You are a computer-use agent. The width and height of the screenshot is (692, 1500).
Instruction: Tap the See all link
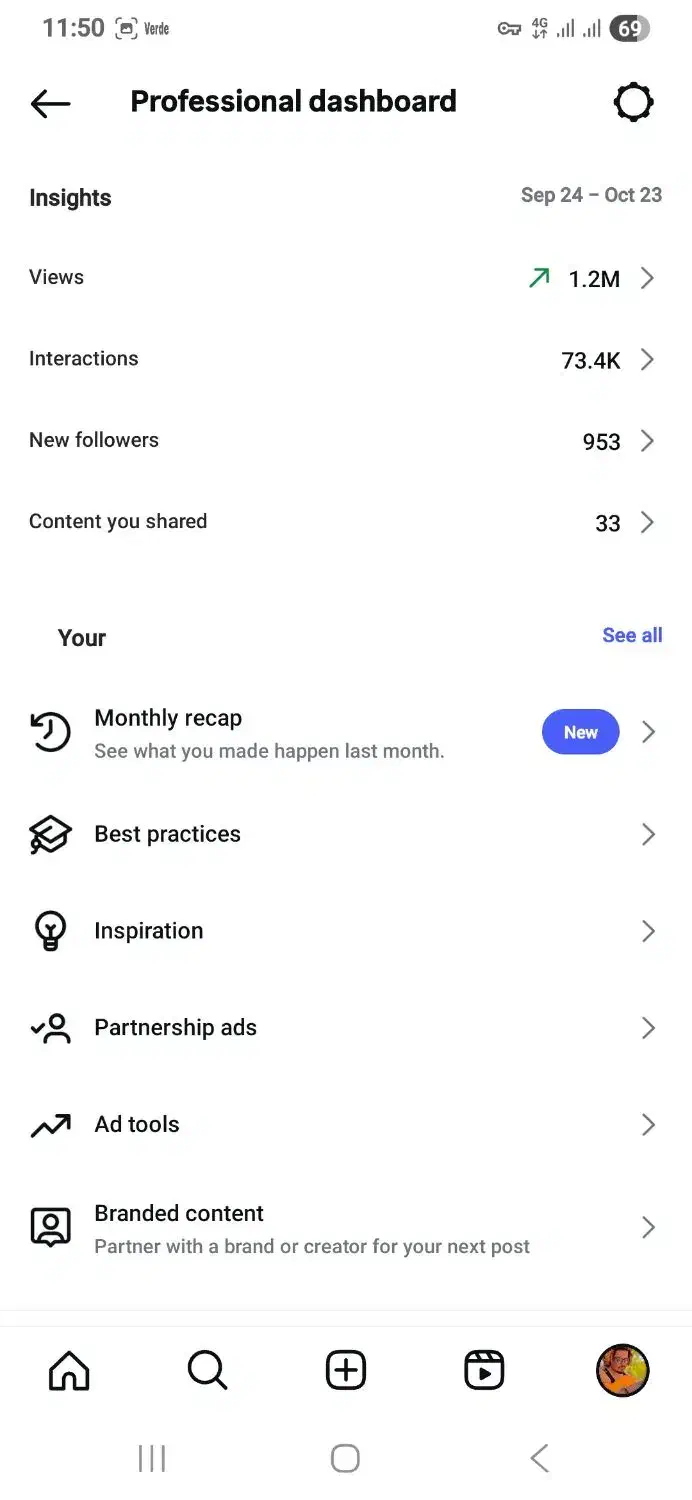(632, 636)
